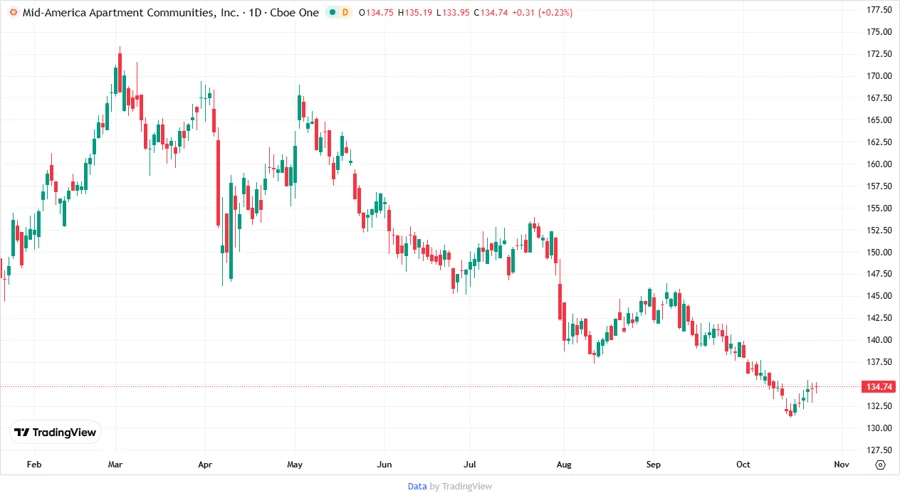Click the 130.00 price axis label
900x498 pixels.
879,428
